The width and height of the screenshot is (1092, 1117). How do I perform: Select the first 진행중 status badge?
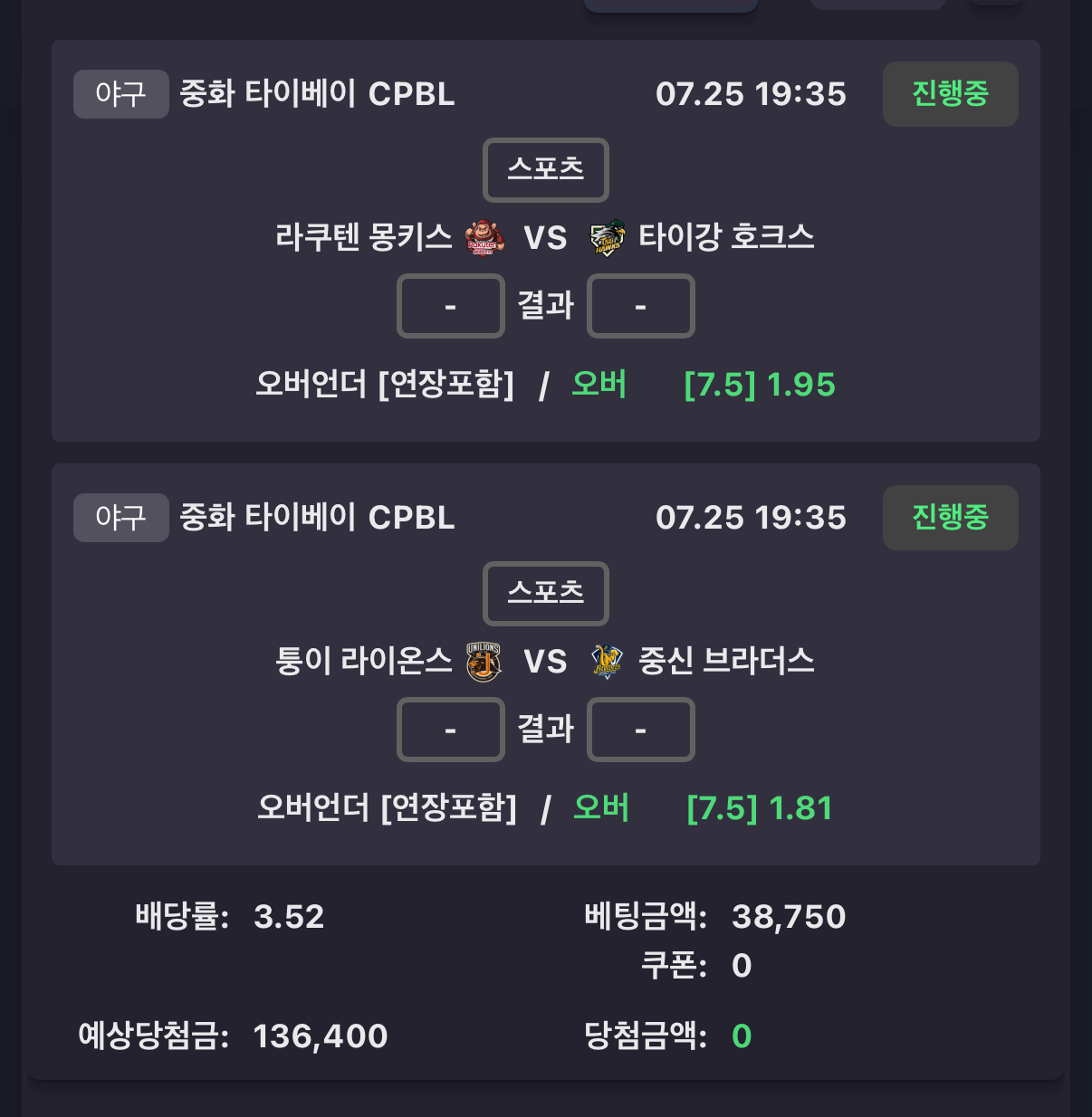click(951, 94)
